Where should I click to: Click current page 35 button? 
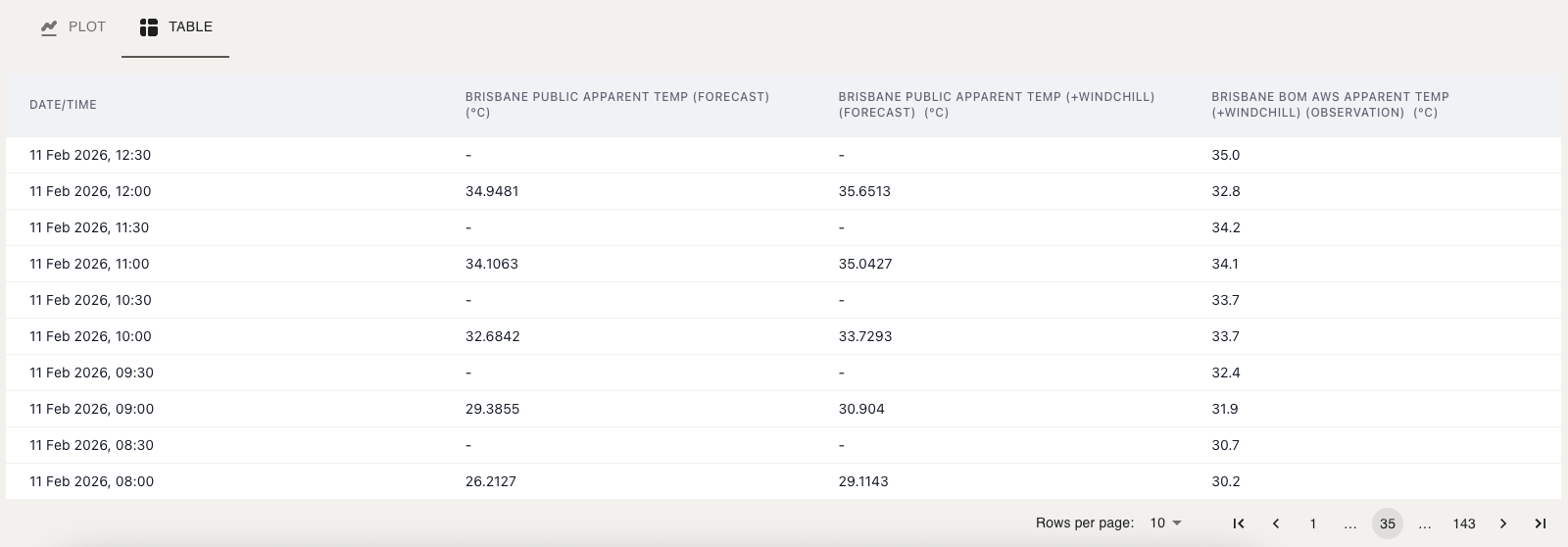pyautogui.click(x=1388, y=523)
